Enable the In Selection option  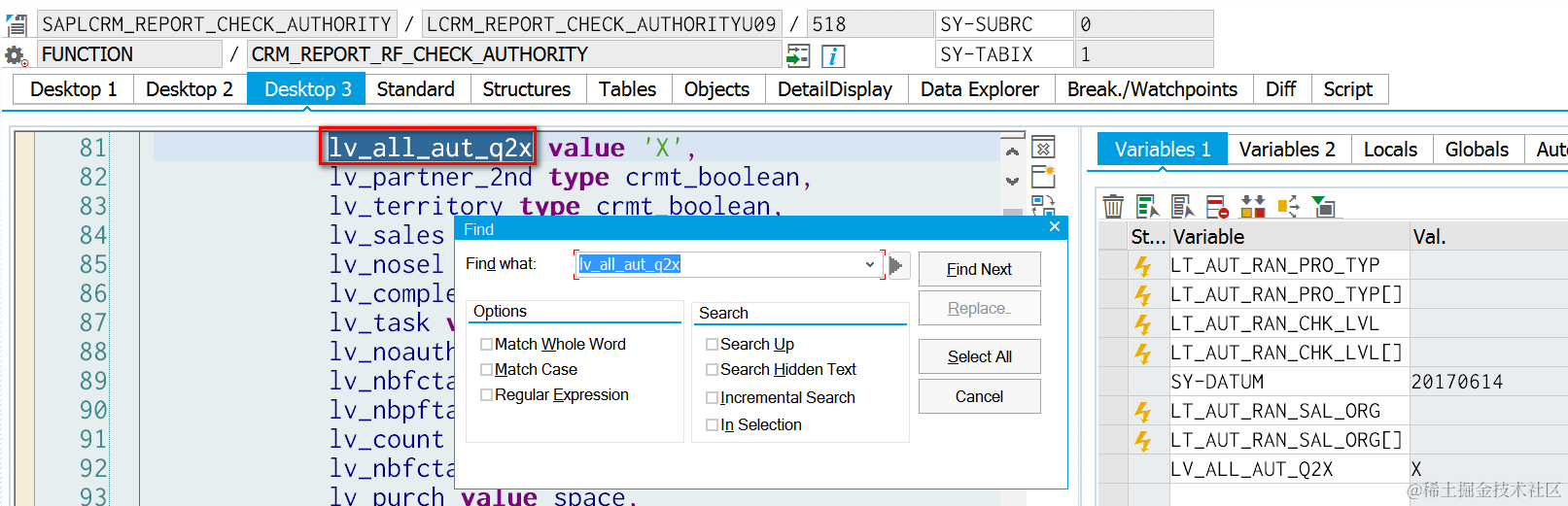click(712, 424)
